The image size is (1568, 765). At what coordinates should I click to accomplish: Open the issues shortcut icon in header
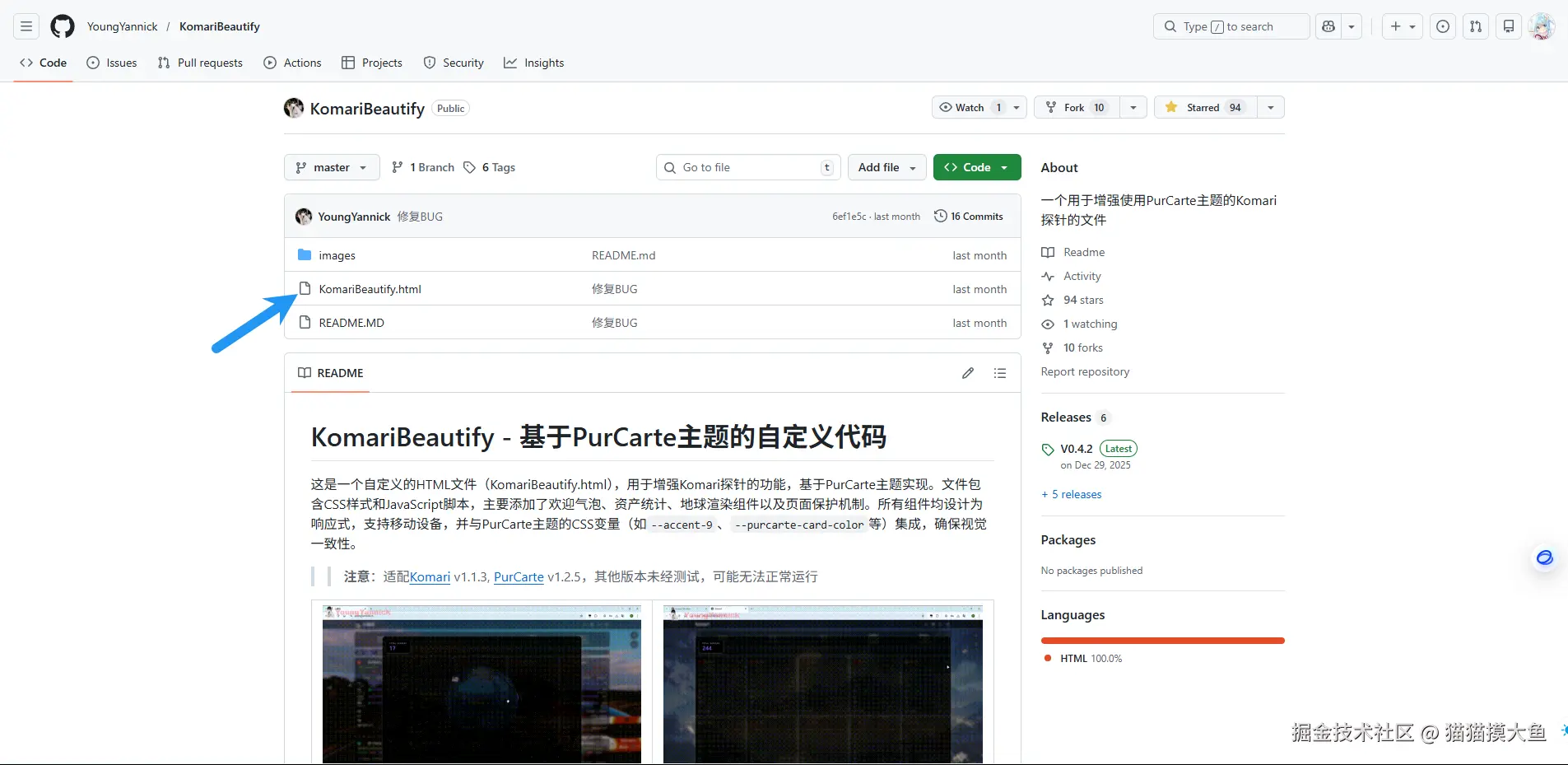click(1443, 26)
